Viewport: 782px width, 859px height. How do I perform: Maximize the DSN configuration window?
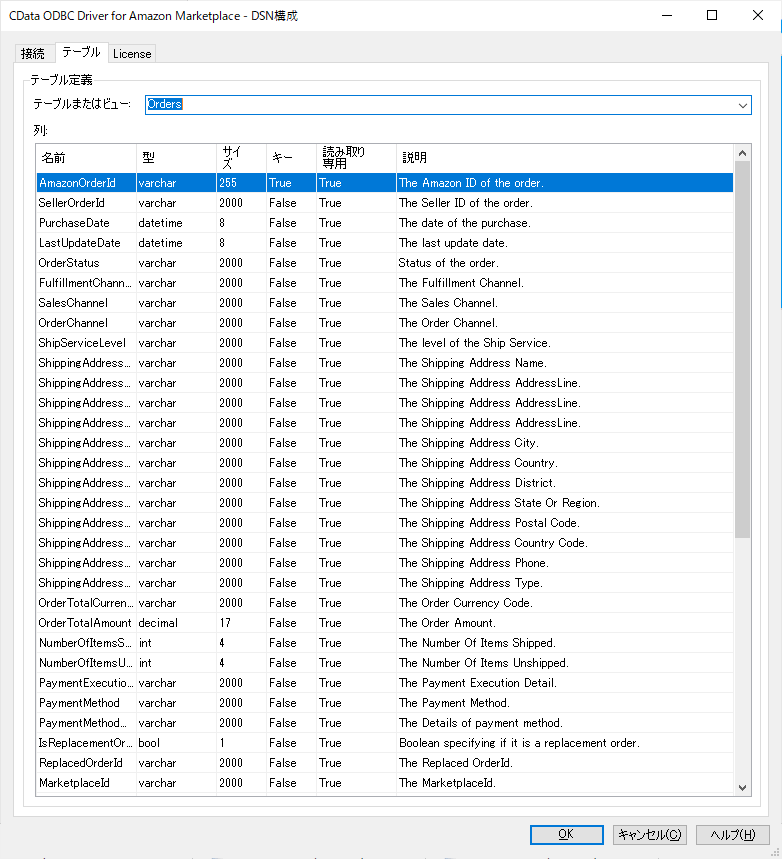712,15
